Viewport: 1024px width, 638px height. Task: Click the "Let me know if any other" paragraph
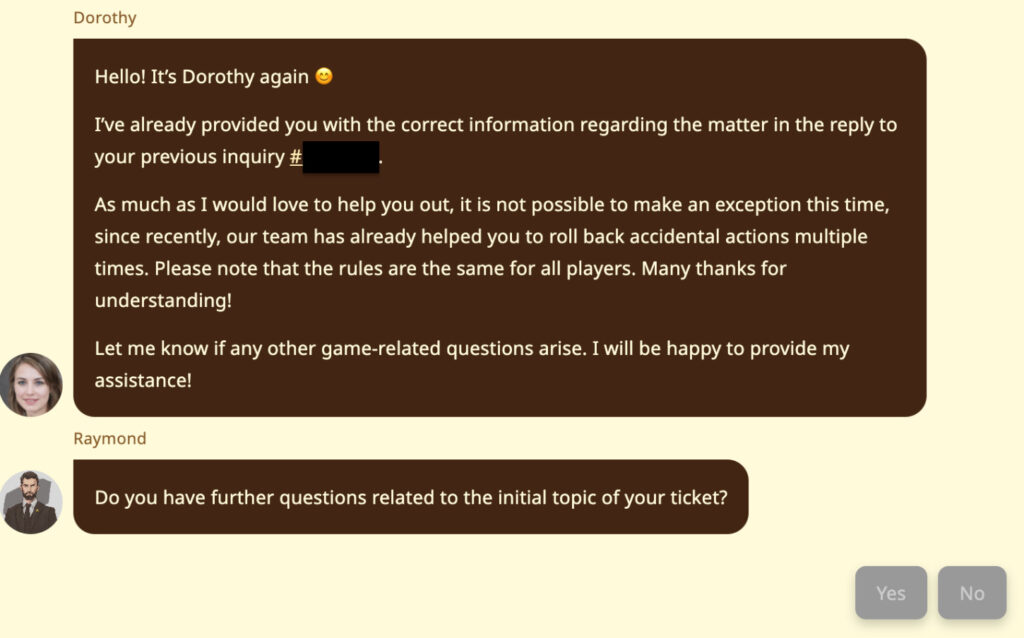pyautogui.click(x=472, y=364)
